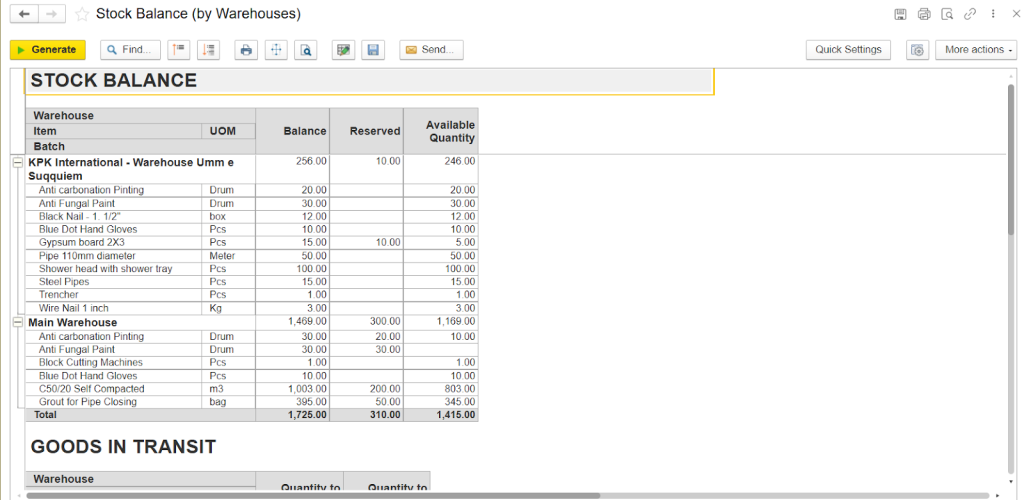Image resolution: width=1024 pixels, height=500 pixels.
Task: Print the report using toolbar printer icon
Action: point(246,50)
